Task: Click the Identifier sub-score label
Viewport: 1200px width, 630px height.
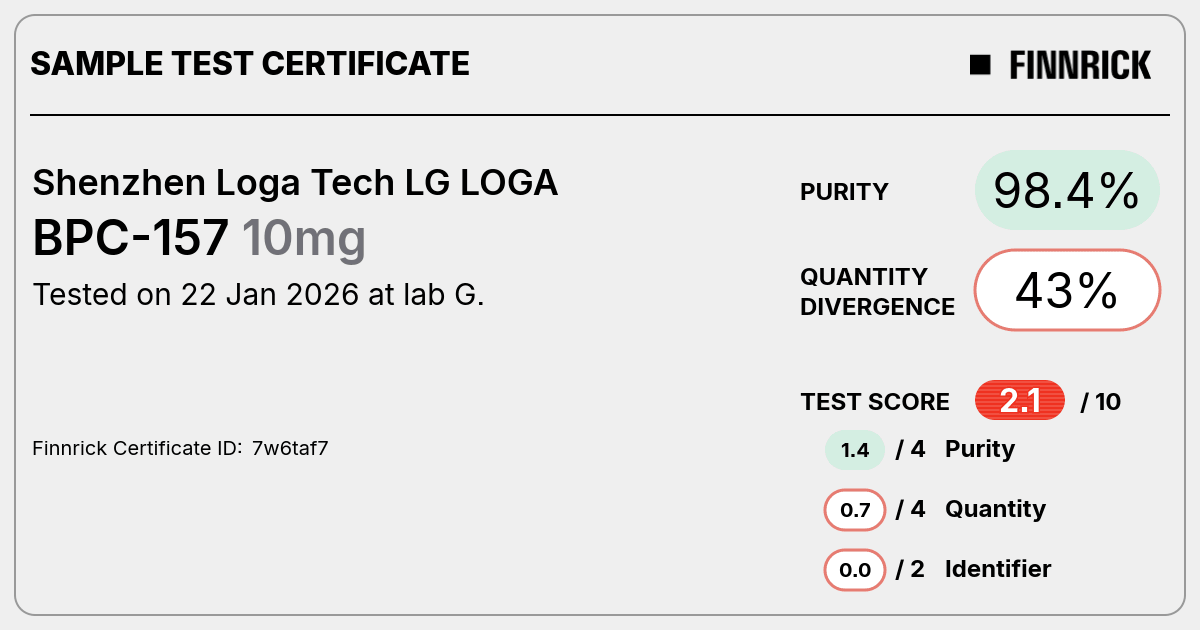Action: point(998,569)
